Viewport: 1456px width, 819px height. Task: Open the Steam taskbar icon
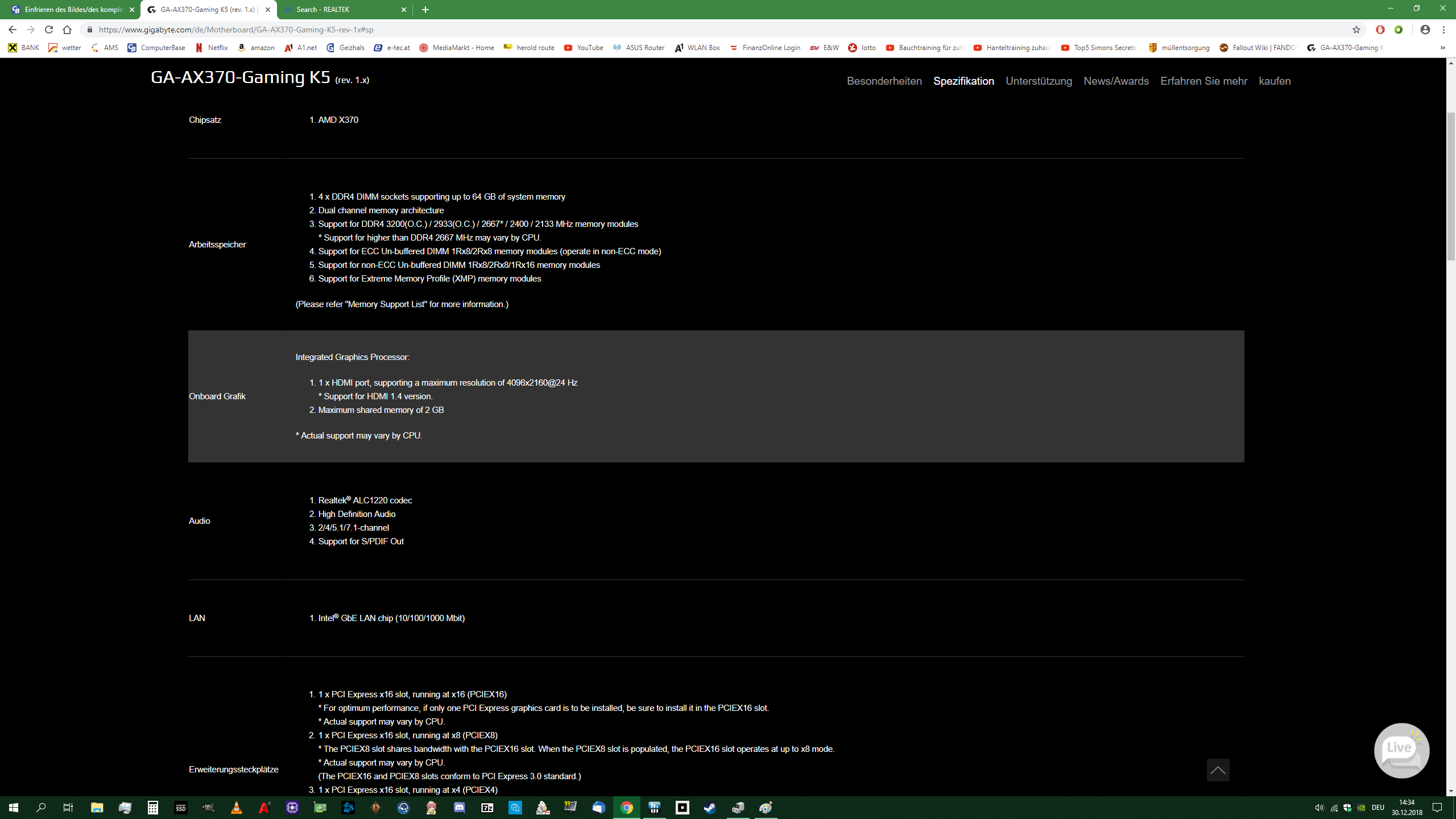pyautogui.click(x=710, y=808)
